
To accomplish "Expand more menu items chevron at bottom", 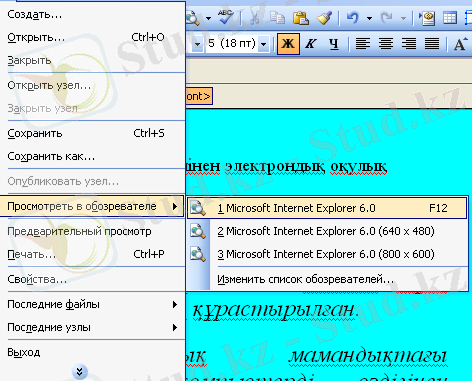I will (79, 372).
